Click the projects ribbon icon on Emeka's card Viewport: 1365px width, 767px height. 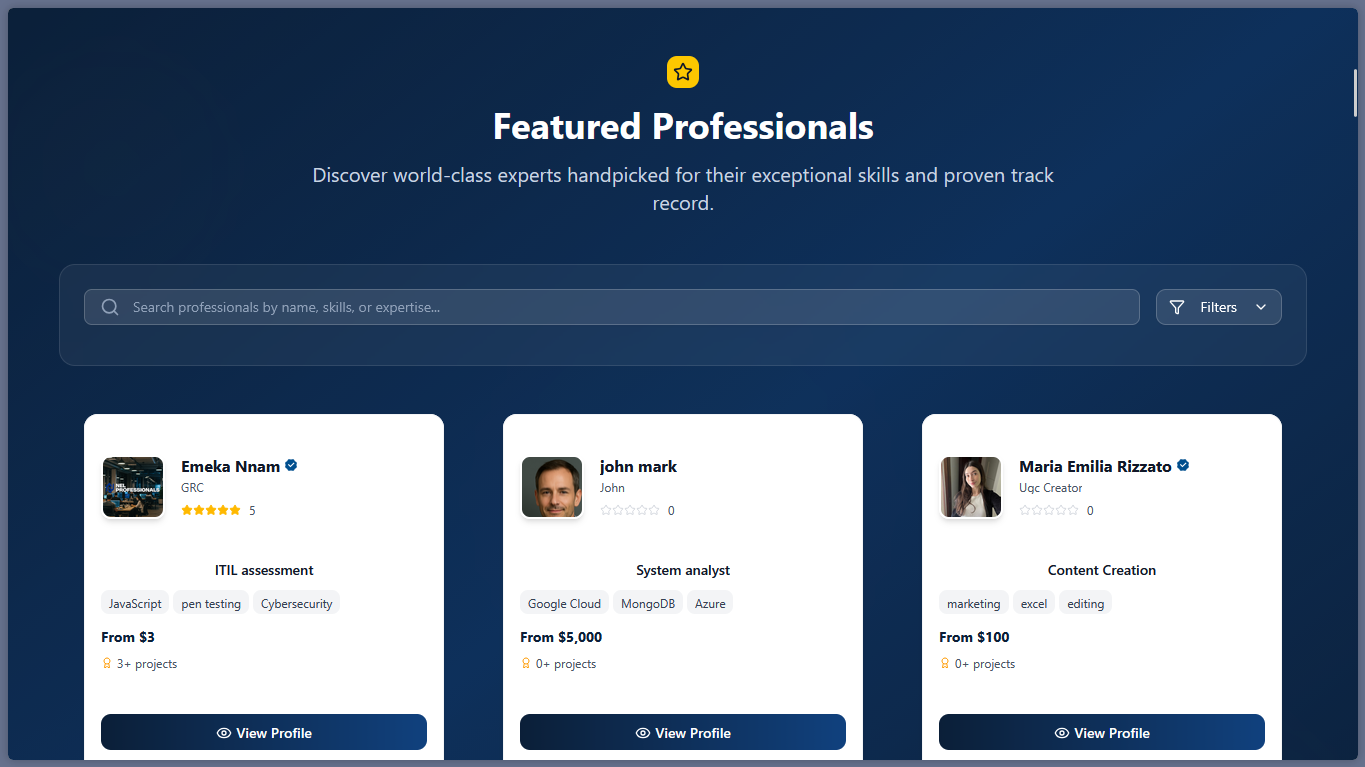tap(107, 663)
